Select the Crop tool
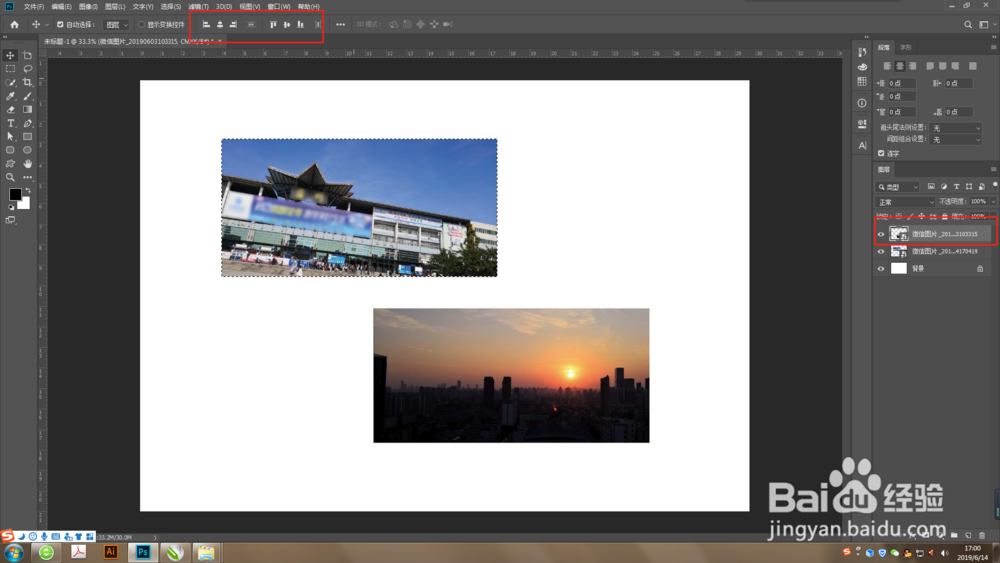1000x563 pixels. point(27,82)
